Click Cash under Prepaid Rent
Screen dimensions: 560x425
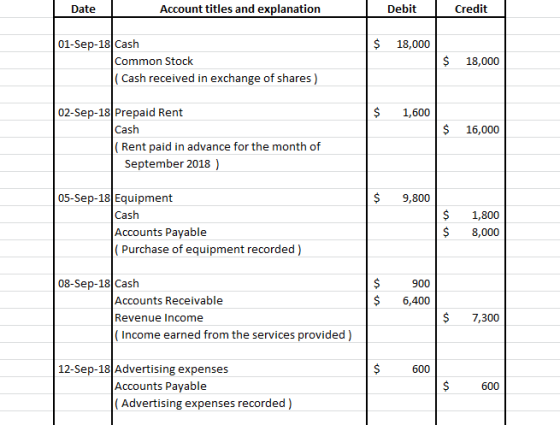(127, 129)
